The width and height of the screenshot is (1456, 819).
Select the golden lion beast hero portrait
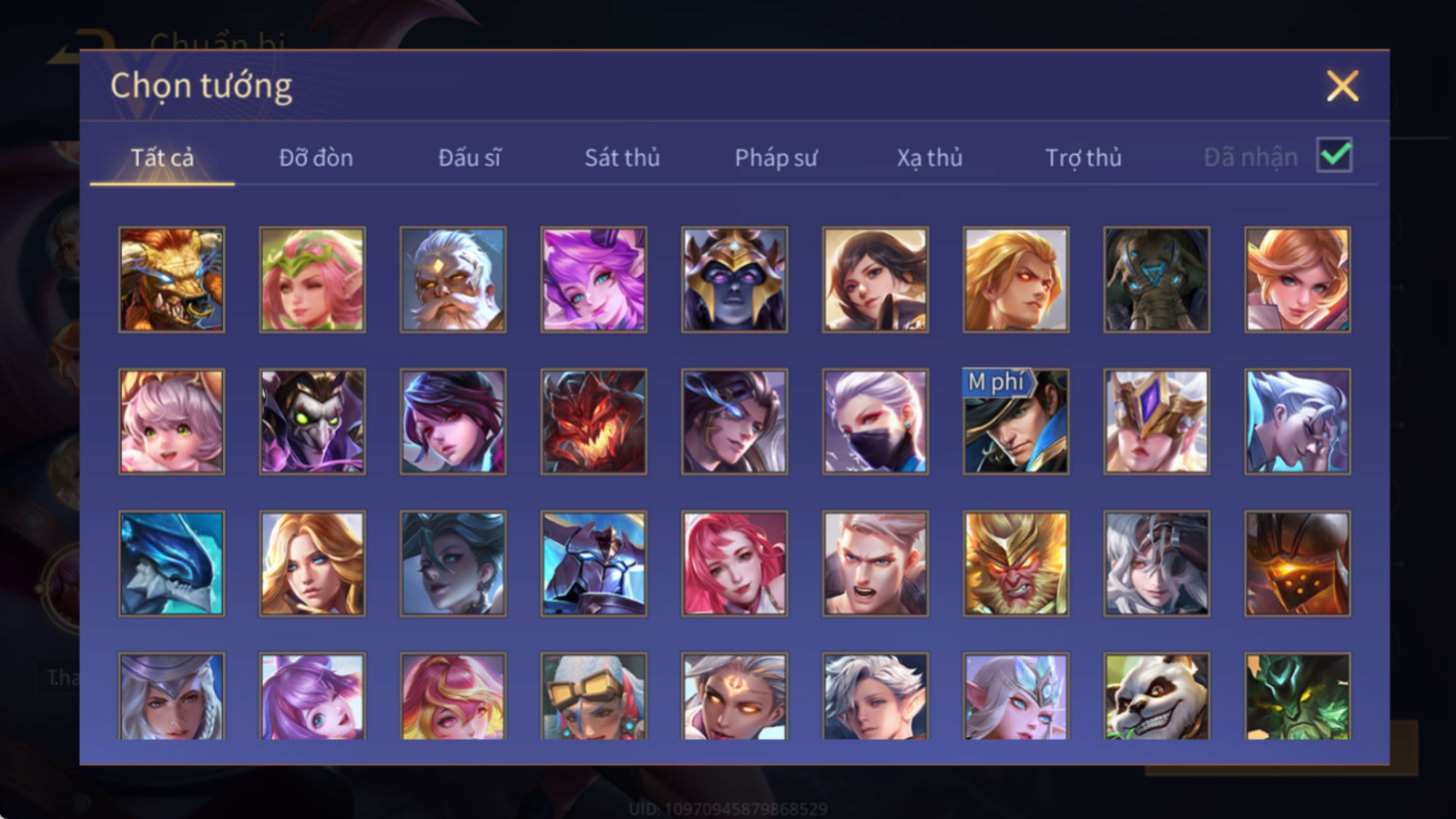point(171,280)
